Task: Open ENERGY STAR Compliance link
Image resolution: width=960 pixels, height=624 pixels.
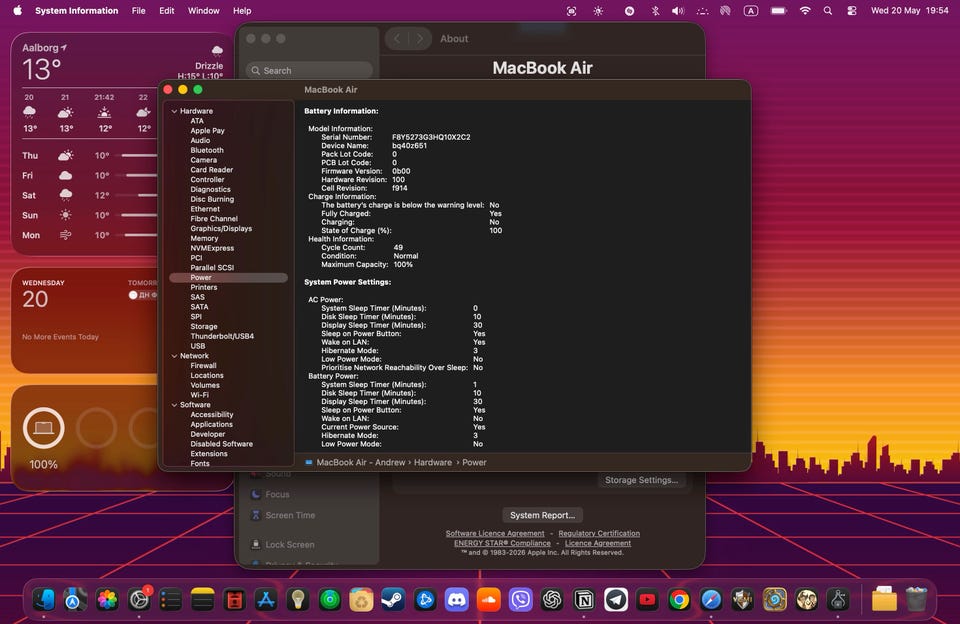Action: tap(502, 543)
